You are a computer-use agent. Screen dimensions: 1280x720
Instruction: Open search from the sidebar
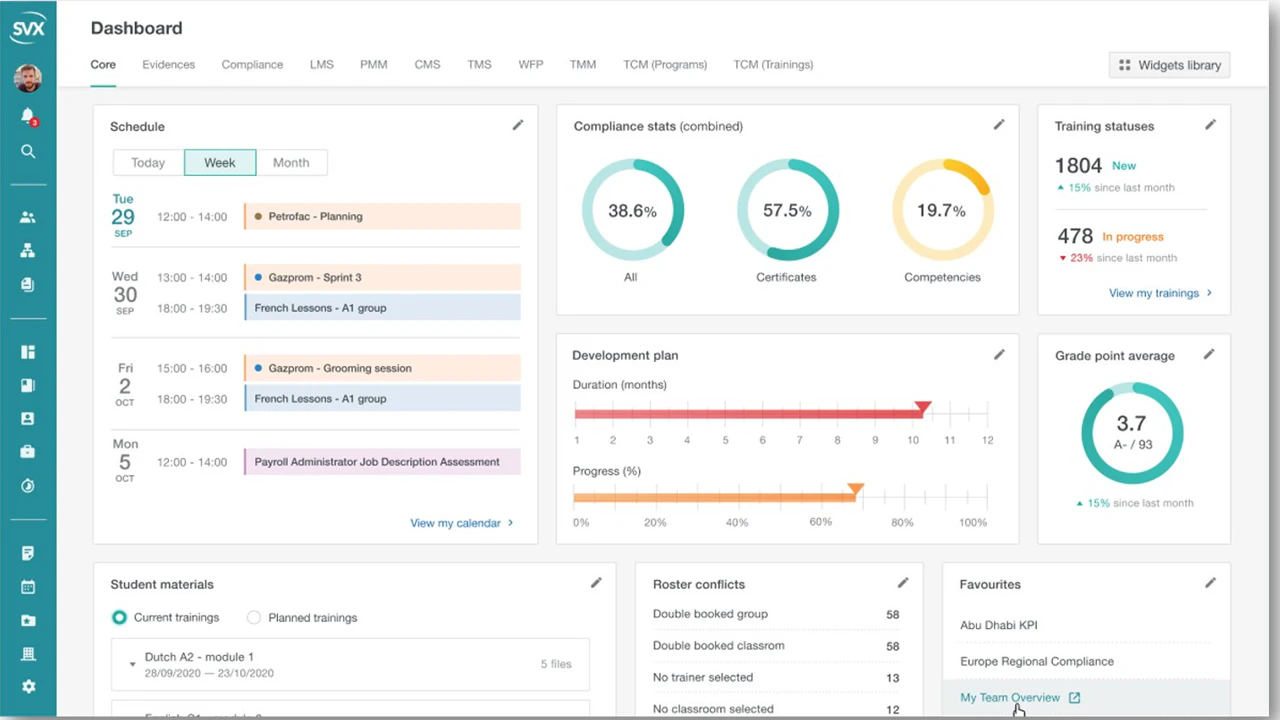tap(28, 151)
